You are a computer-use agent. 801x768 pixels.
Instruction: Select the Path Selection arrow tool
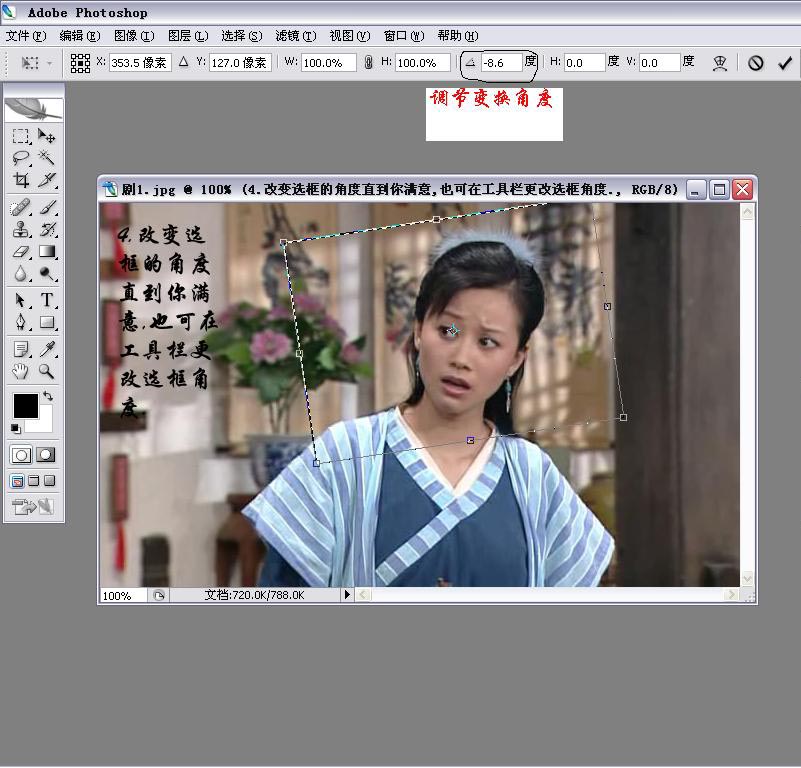tap(21, 300)
